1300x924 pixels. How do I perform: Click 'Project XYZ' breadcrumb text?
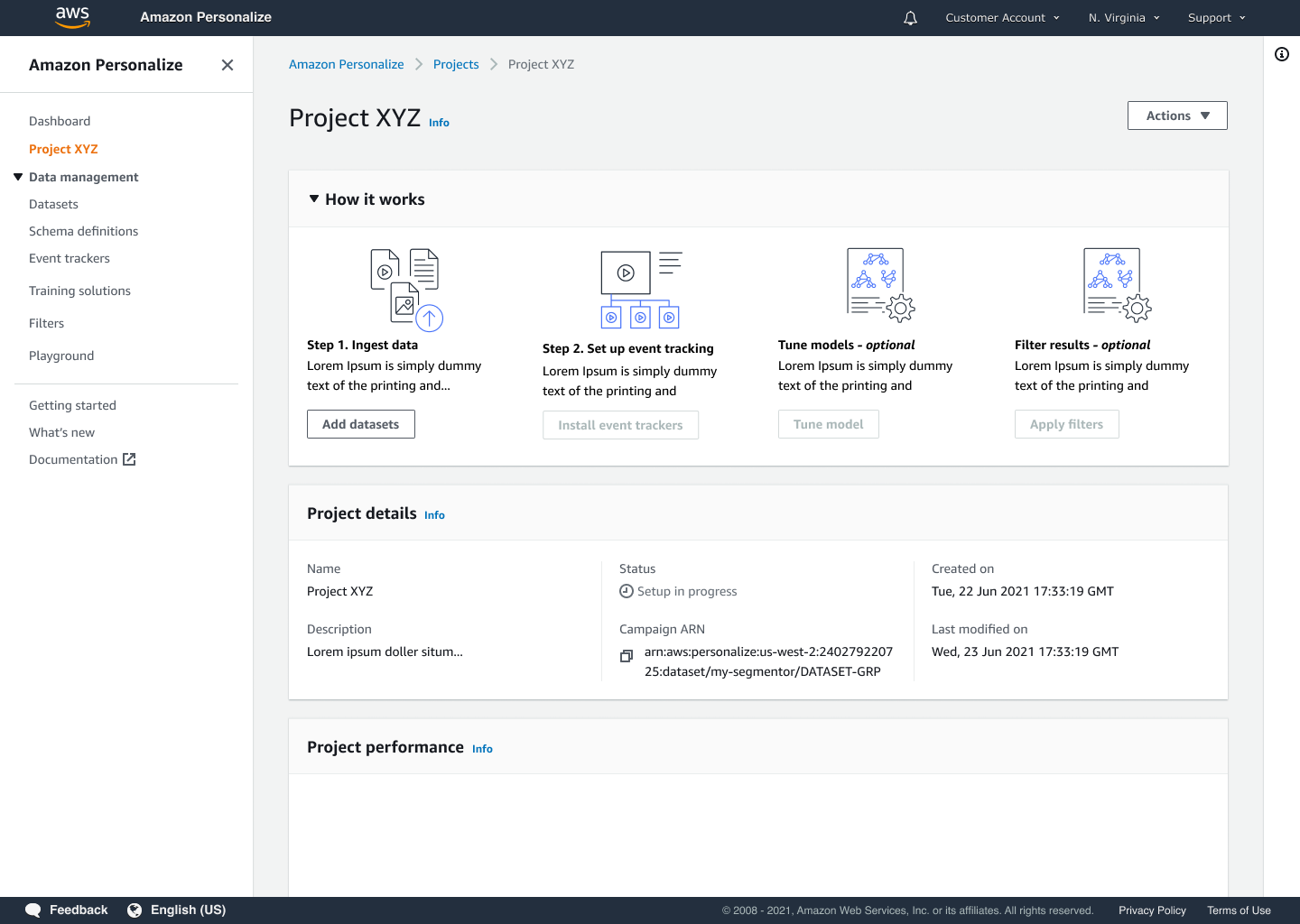point(541,64)
